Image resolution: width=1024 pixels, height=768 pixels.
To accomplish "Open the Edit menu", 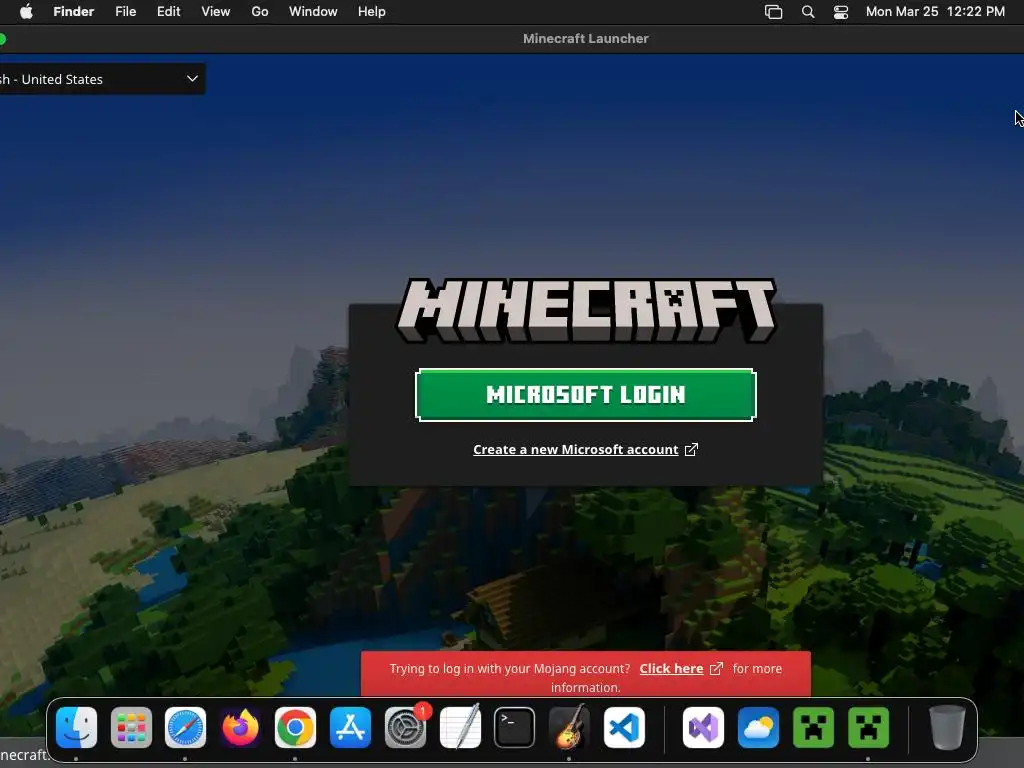I will pos(168,12).
